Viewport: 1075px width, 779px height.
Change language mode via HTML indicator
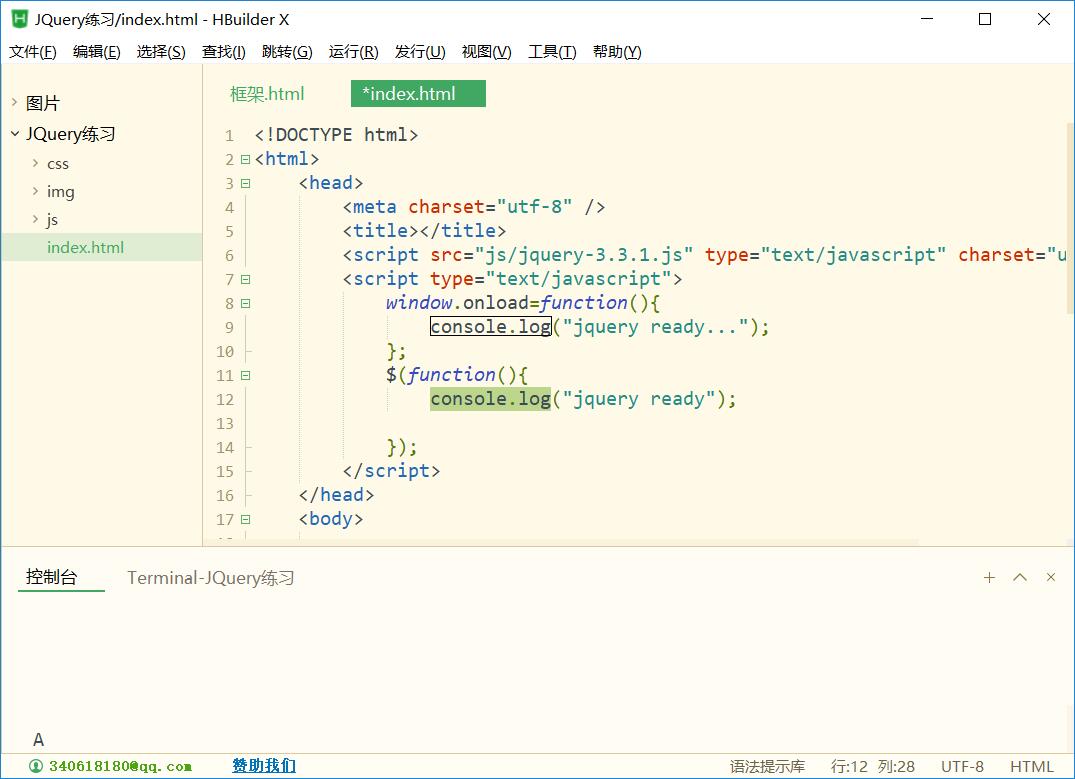[1032, 767]
